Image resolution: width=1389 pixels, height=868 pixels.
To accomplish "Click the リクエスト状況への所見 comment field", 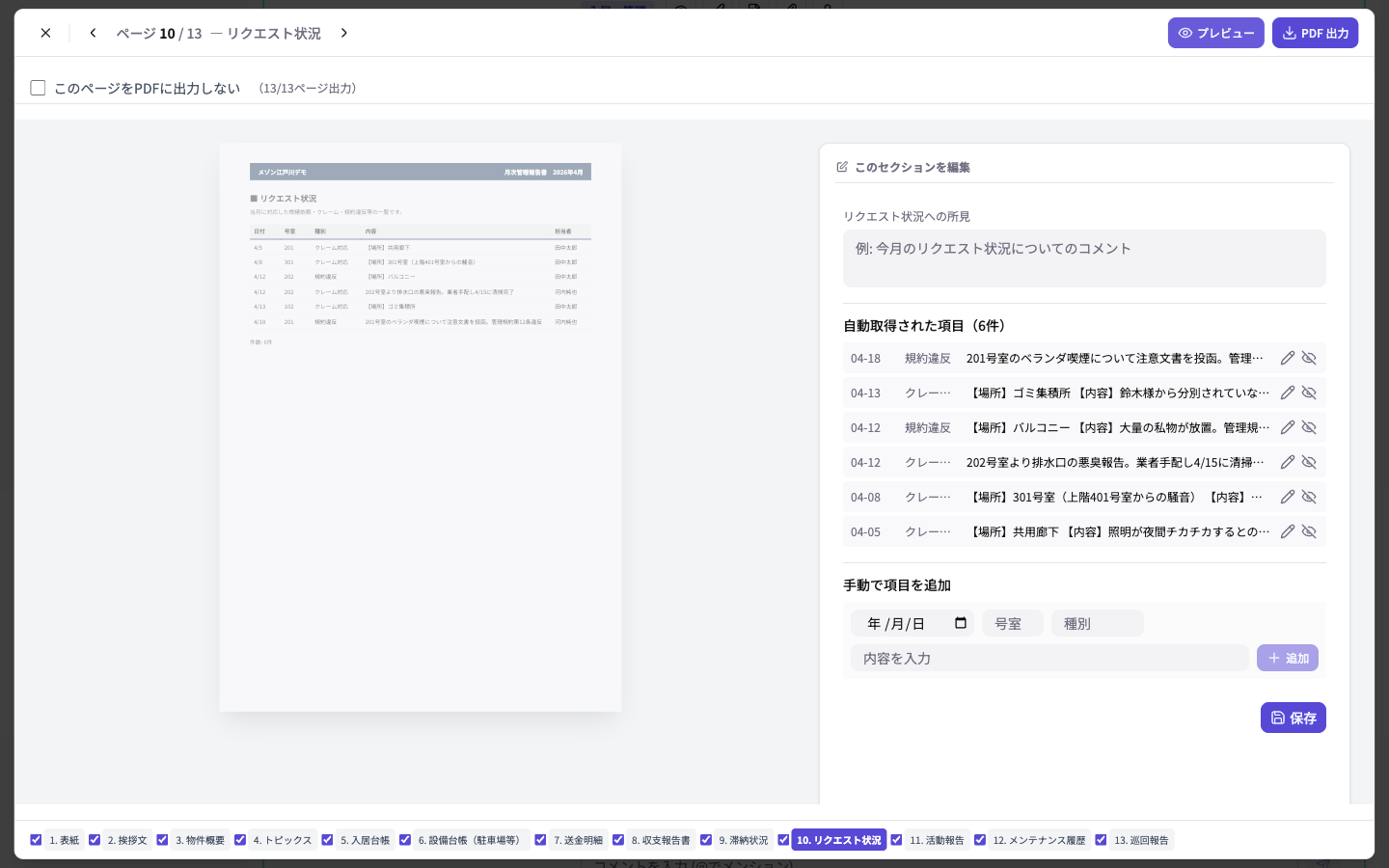I will (1084, 258).
